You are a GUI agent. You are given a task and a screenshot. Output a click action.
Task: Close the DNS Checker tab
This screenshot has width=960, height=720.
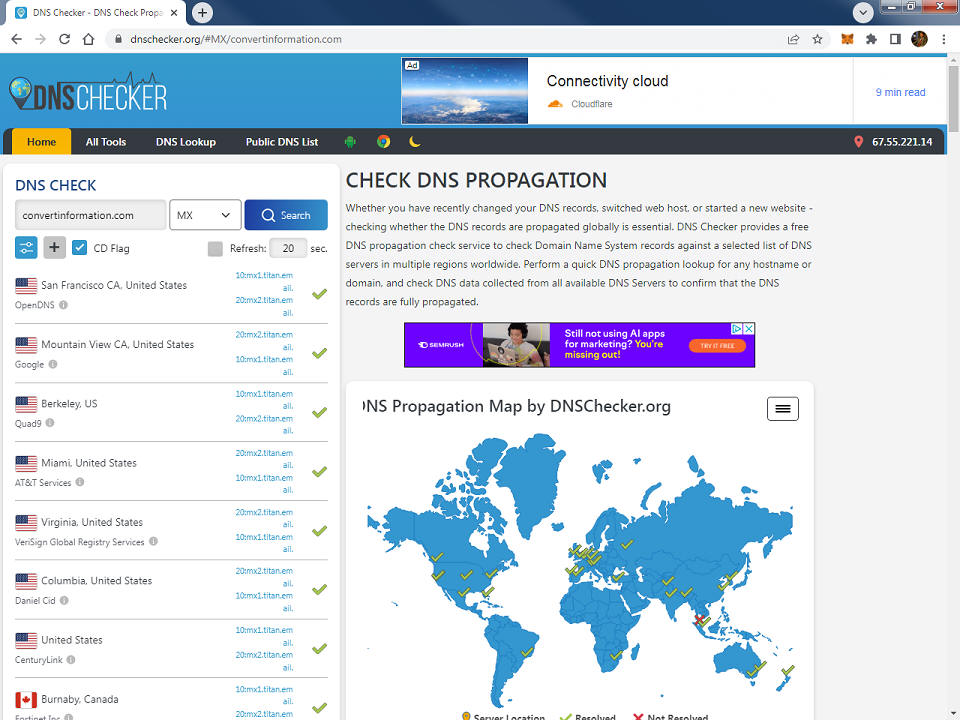(174, 12)
